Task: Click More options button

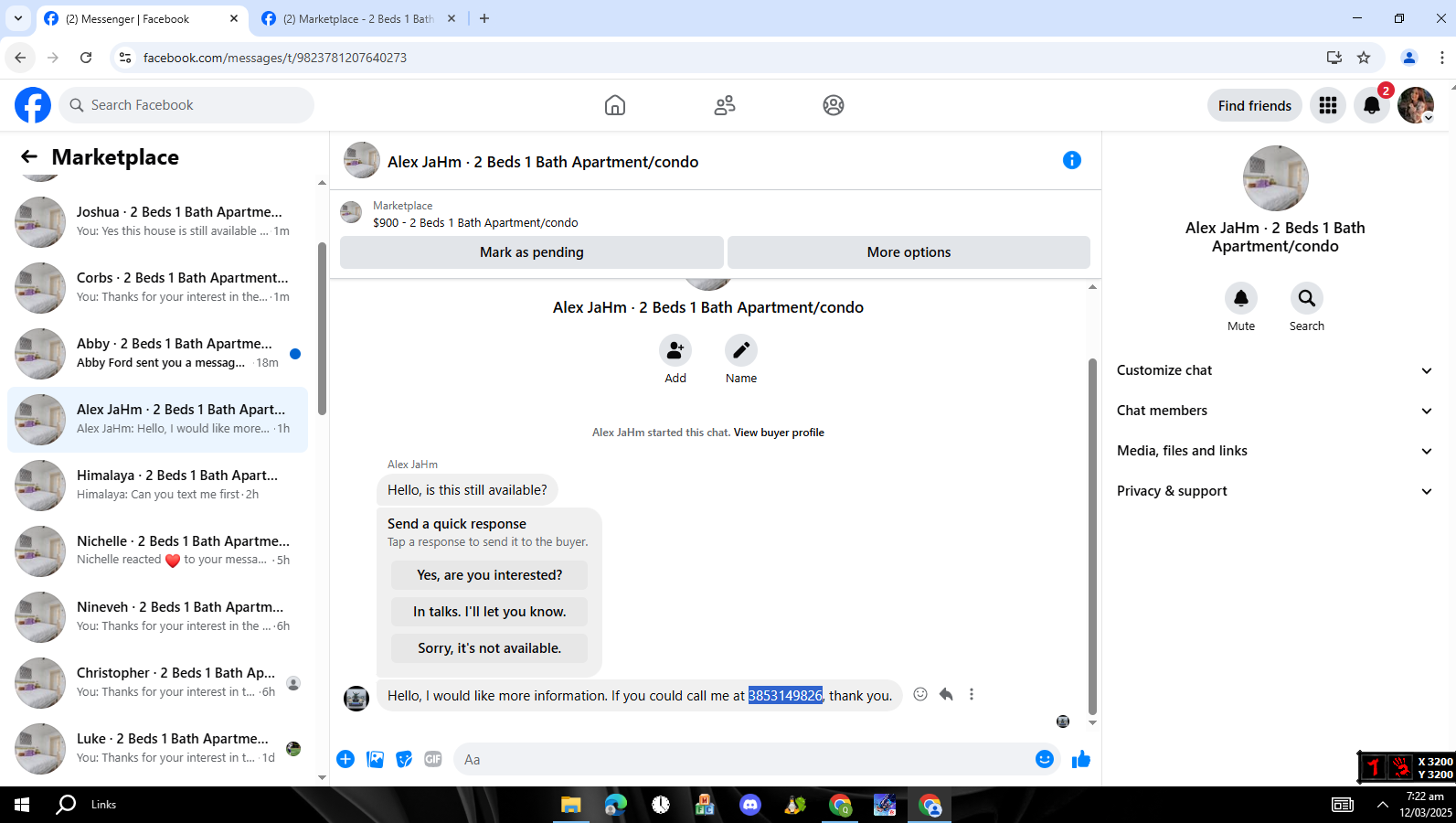Action: pos(909,252)
